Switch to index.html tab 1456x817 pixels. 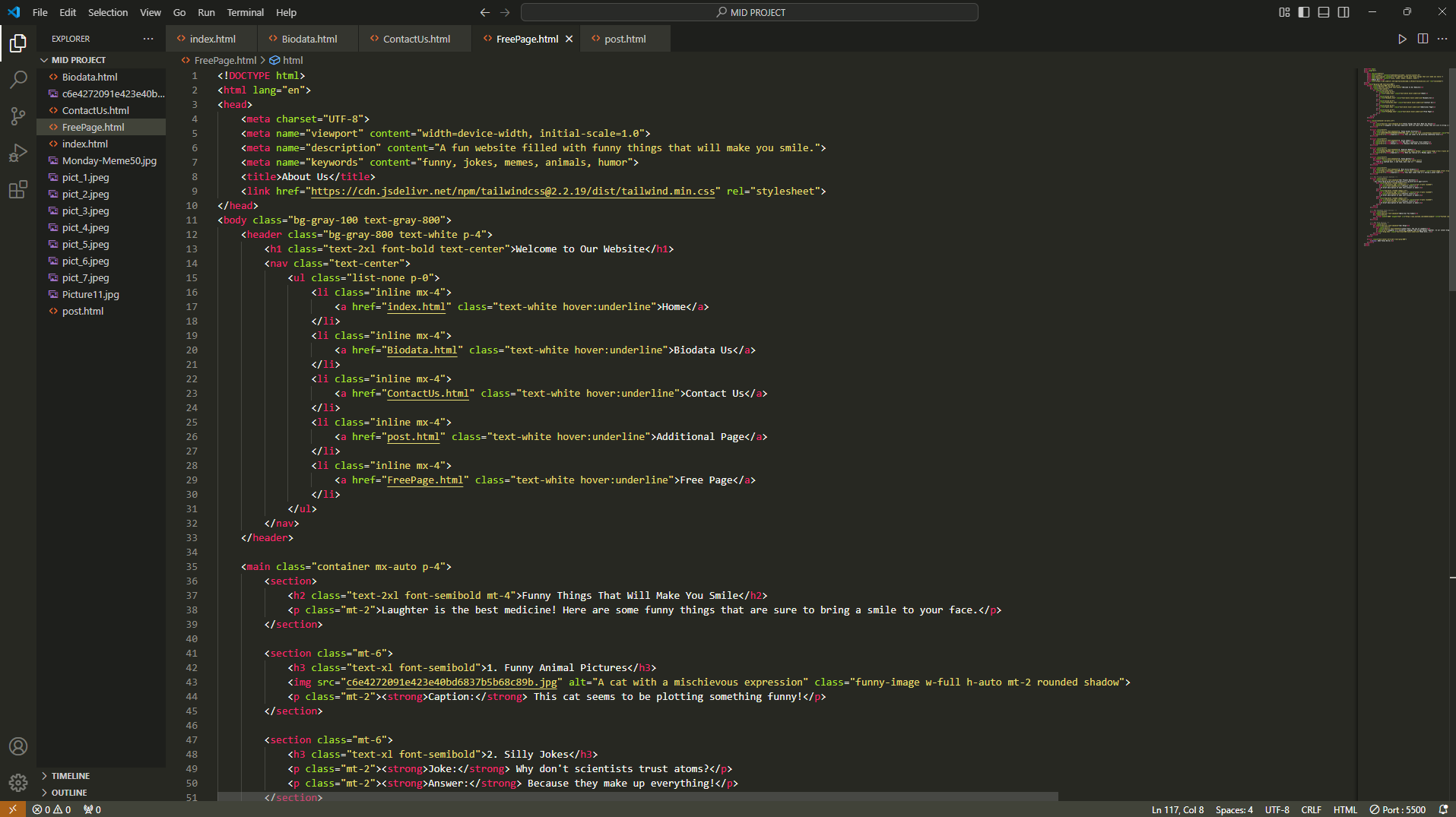212,39
